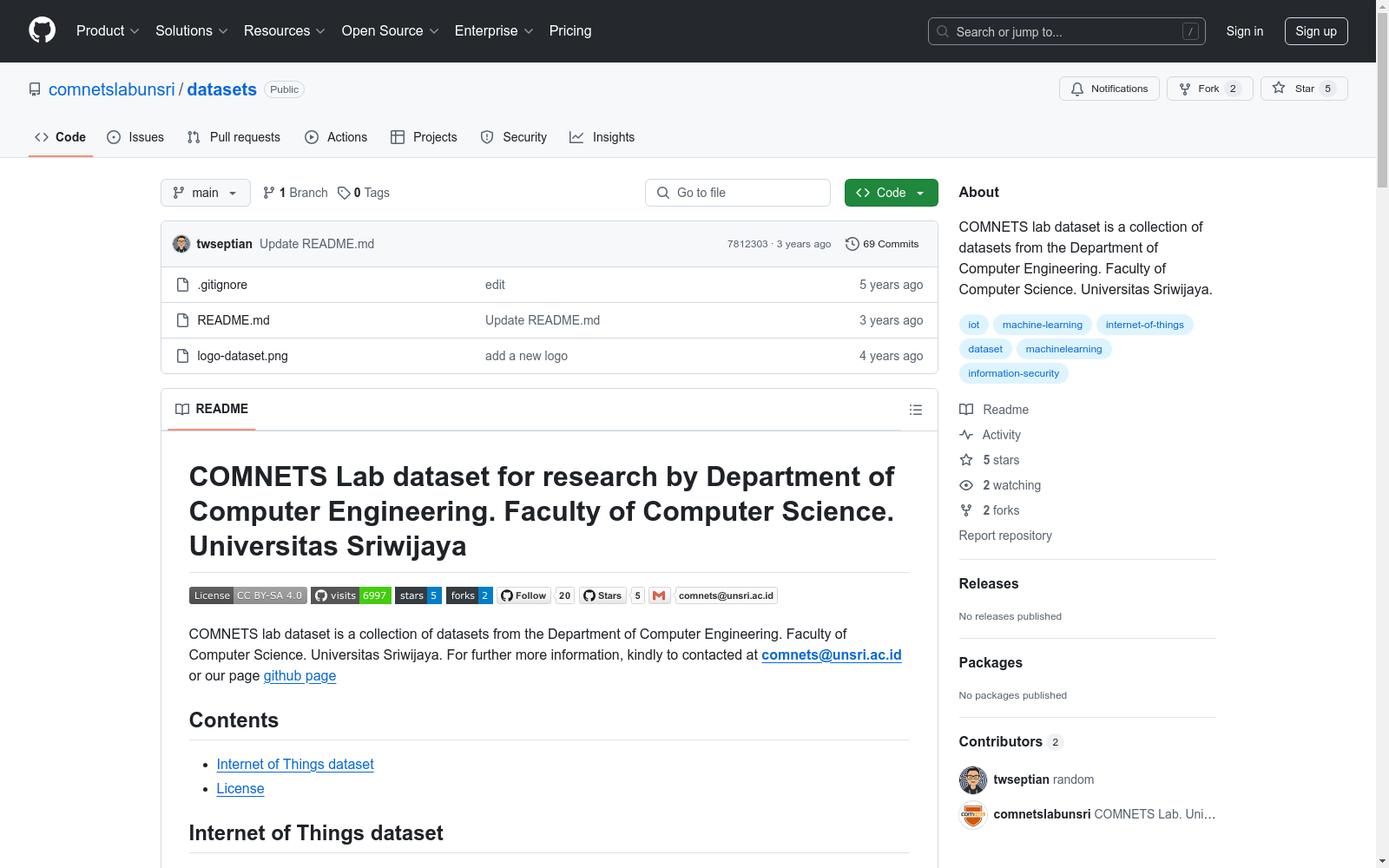Click the comnets@unsri.ac.id email badge
This screenshot has height=868, width=1389.
tap(726, 595)
